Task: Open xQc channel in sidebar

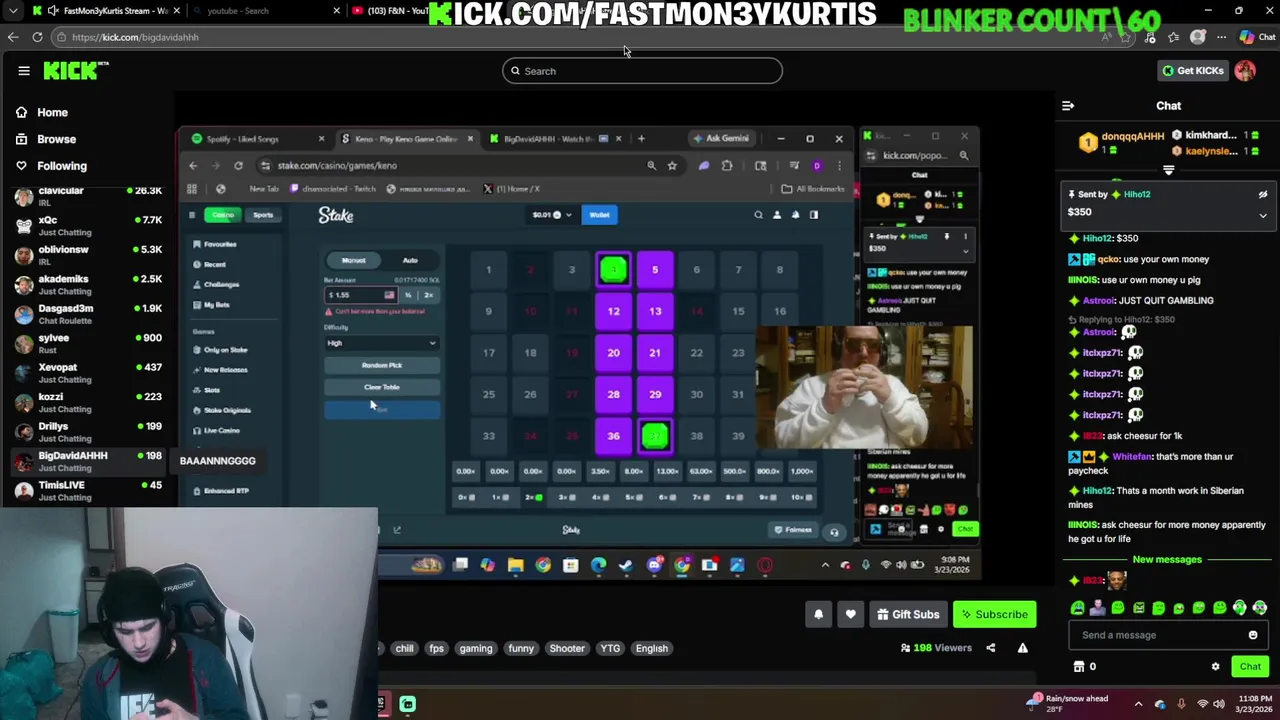Action: coord(88,226)
